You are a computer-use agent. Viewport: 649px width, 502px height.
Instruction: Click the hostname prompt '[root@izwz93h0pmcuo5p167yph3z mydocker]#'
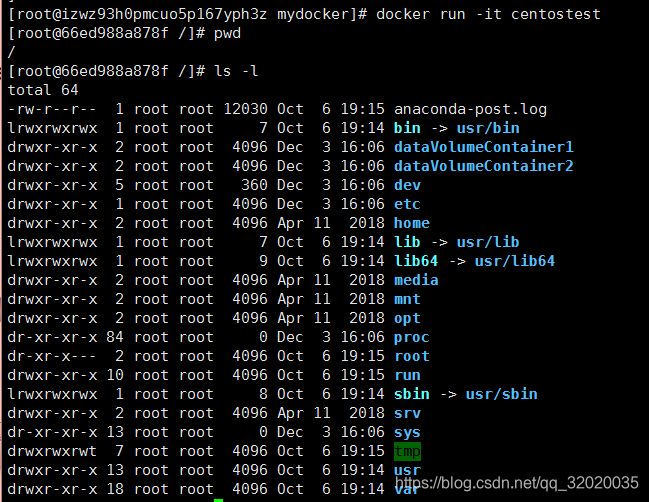click(187, 14)
